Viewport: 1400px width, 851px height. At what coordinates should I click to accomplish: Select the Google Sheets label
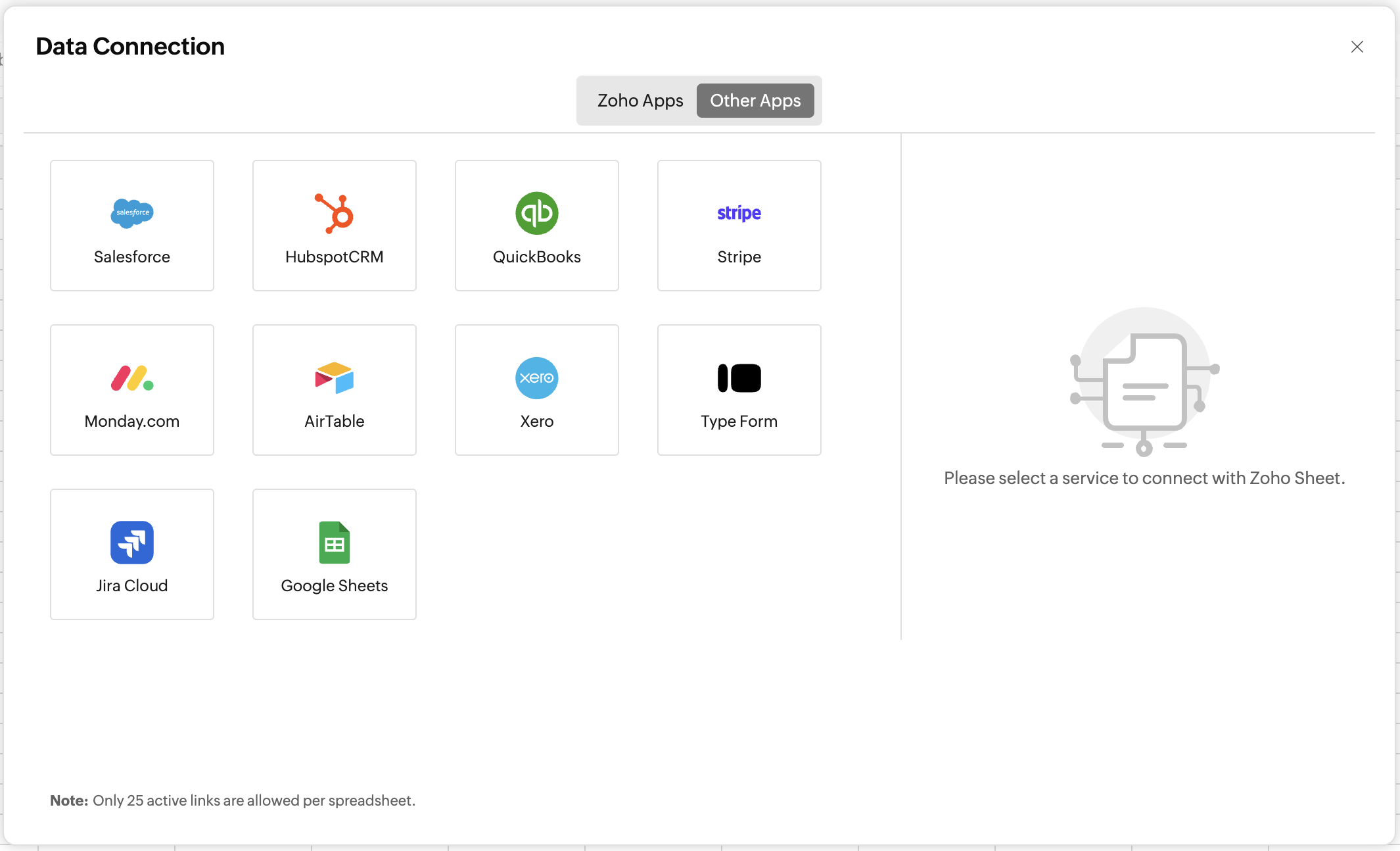(x=335, y=585)
